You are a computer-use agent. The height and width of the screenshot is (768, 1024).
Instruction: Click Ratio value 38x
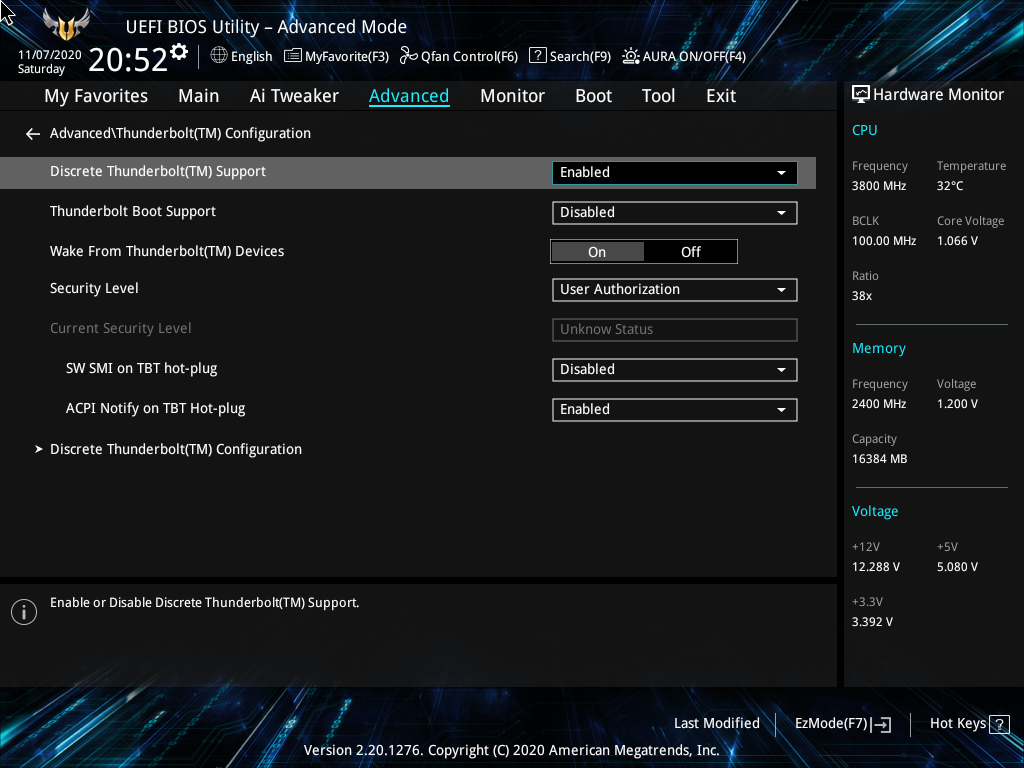tap(861, 296)
